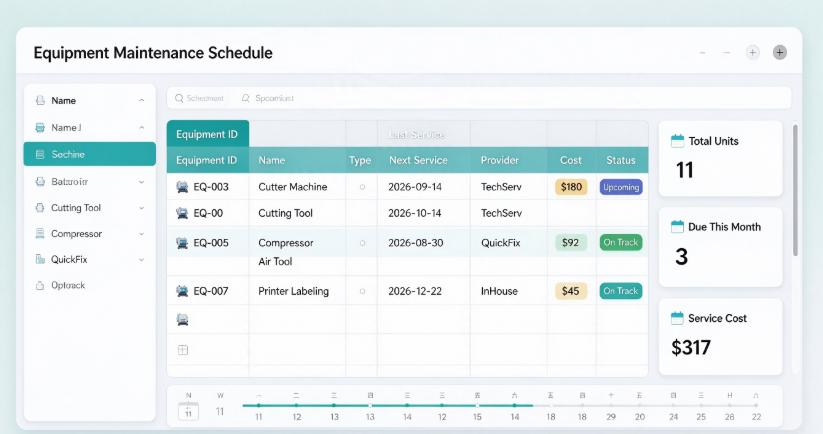Click the $317 Service Cost value
The width and height of the screenshot is (823, 434).
tap(691, 347)
